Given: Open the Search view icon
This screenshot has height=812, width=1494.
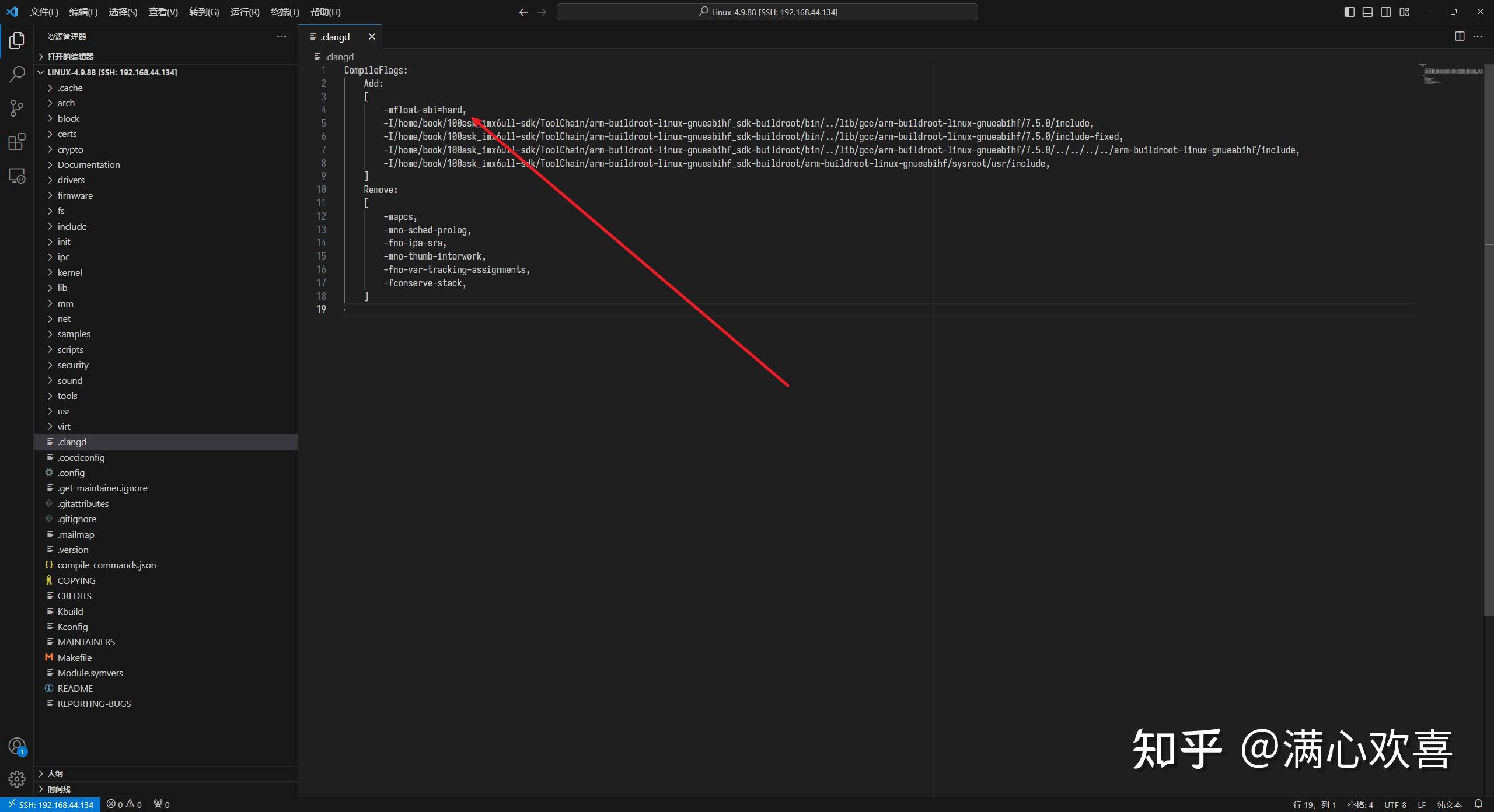Looking at the screenshot, I should [17, 74].
